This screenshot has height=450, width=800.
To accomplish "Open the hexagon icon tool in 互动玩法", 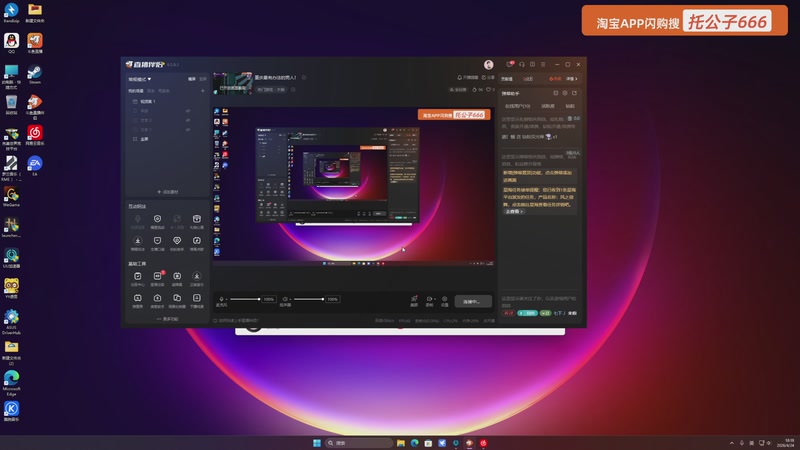I will pos(157,221).
